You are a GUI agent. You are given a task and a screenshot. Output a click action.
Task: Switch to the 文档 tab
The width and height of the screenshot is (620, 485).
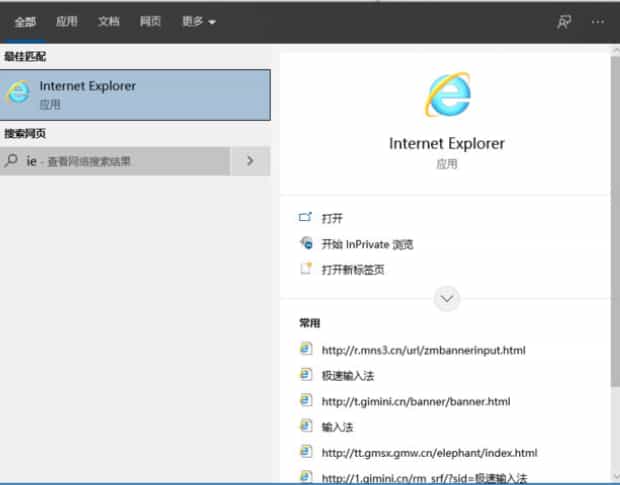click(x=108, y=21)
